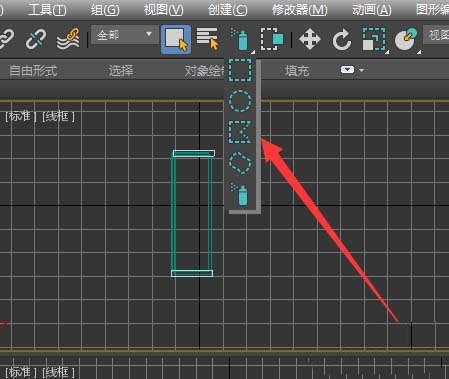Select the Move tool with four arrows
Image resolution: width=449 pixels, height=379 pixels.
pos(310,39)
